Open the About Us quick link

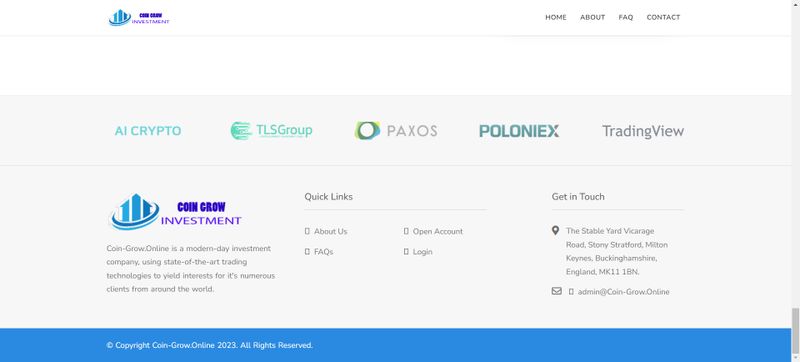click(x=330, y=231)
